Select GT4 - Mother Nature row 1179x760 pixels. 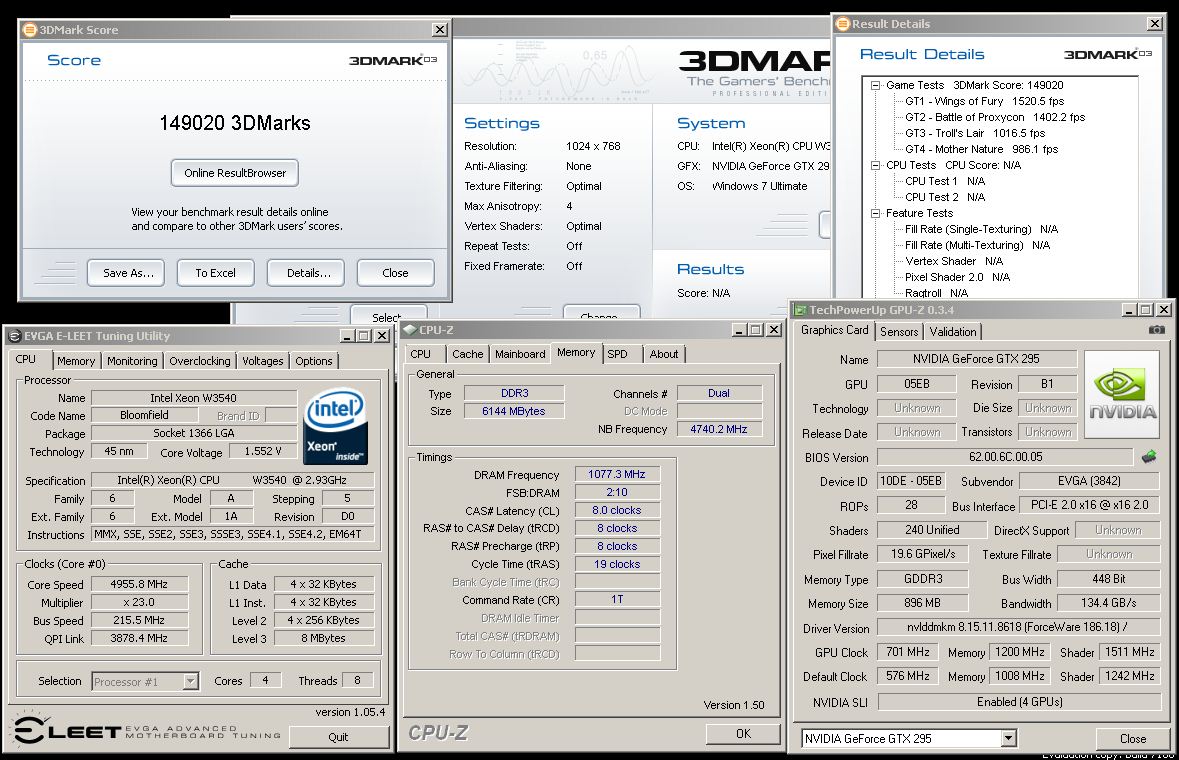981,150
